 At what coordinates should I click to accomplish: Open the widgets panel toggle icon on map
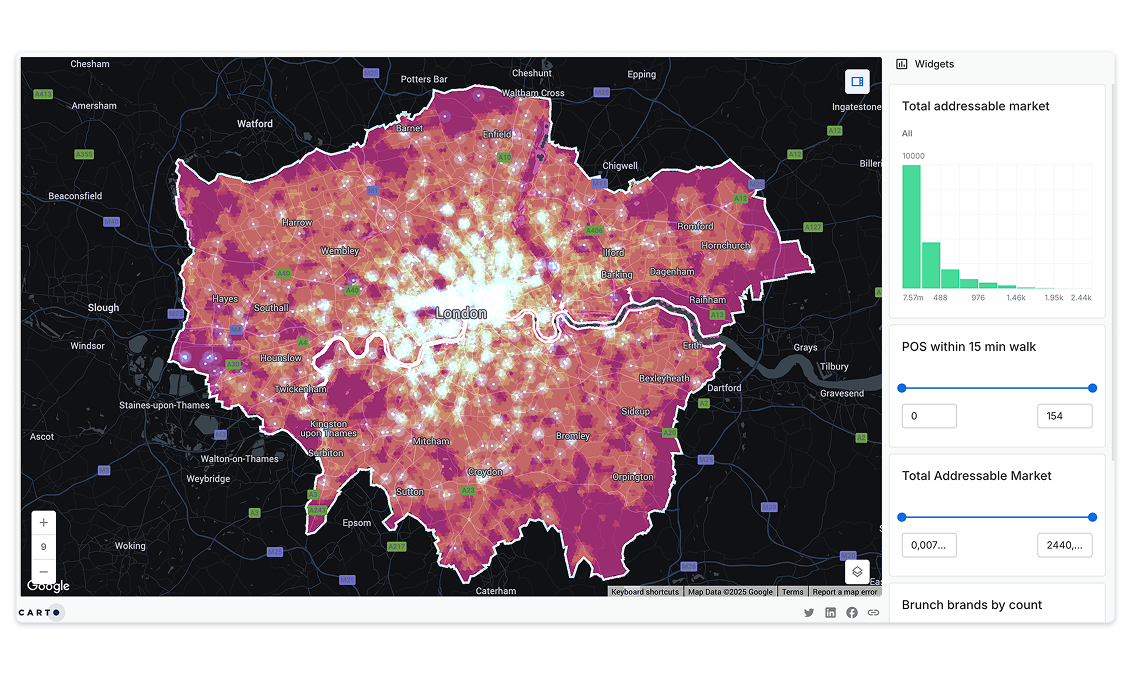pyautogui.click(x=857, y=81)
